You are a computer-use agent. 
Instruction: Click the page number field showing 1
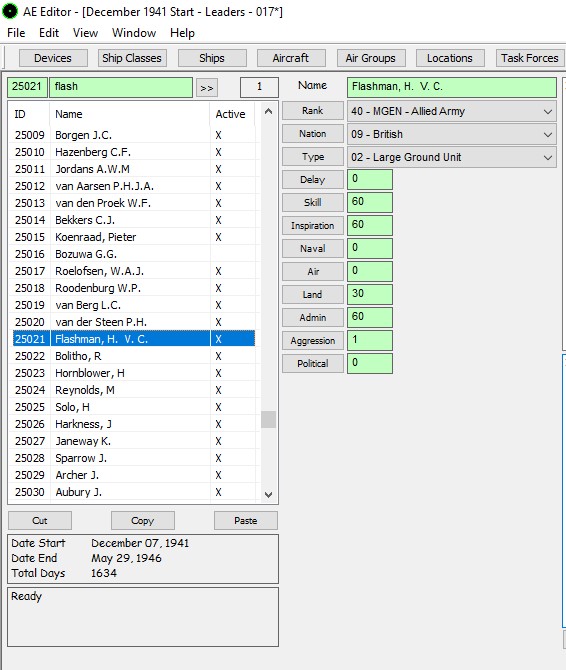pos(259,87)
